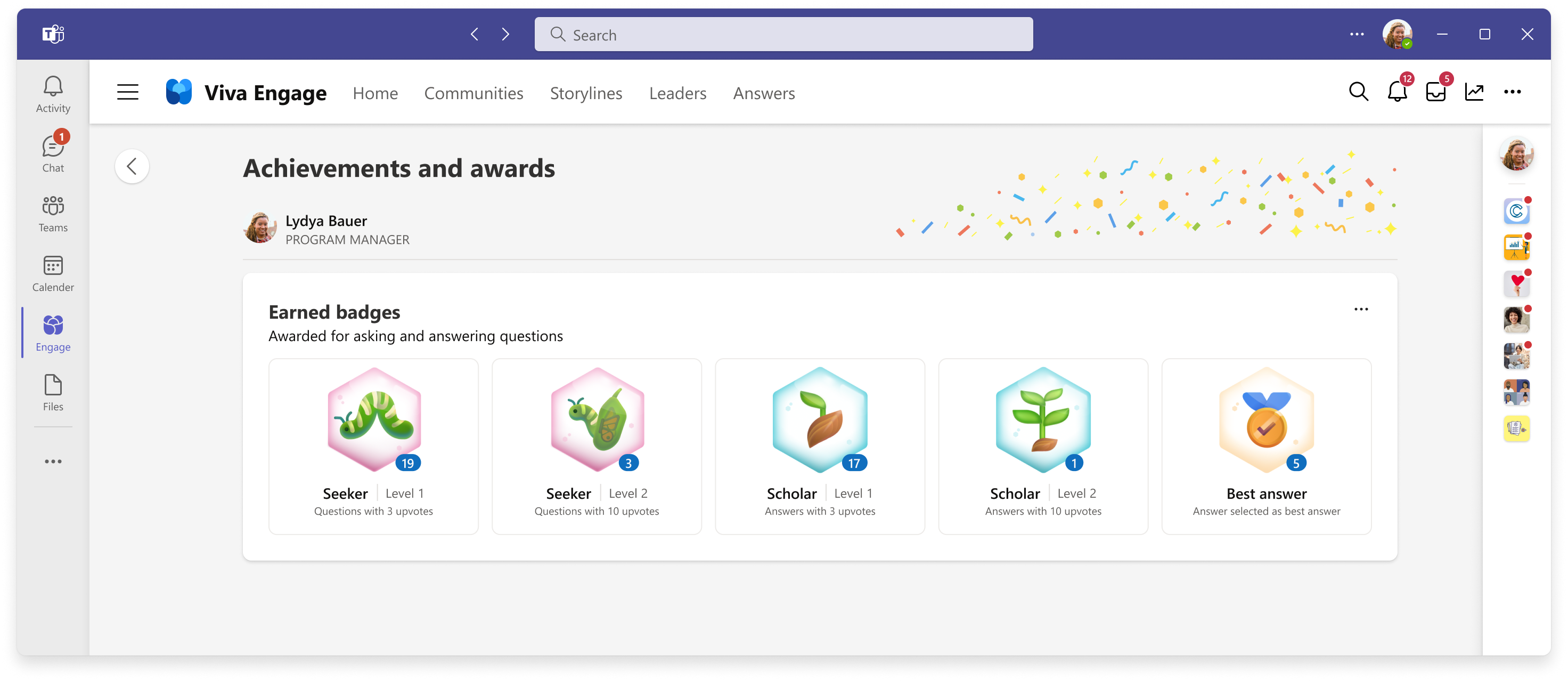Navigate to Storylines section
Image resolution: width=1568 pixels, height=681 pixels.
[x=586, y=92]
